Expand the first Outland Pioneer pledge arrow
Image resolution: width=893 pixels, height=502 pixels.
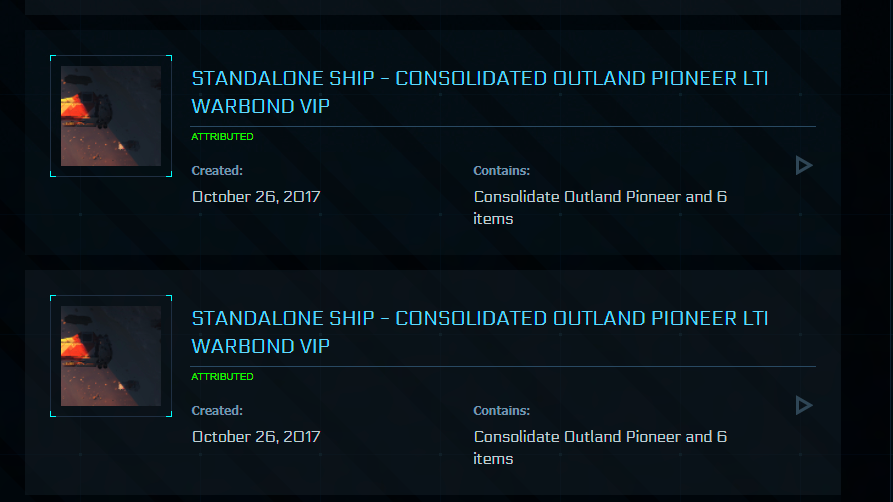(x=803, y=165)
